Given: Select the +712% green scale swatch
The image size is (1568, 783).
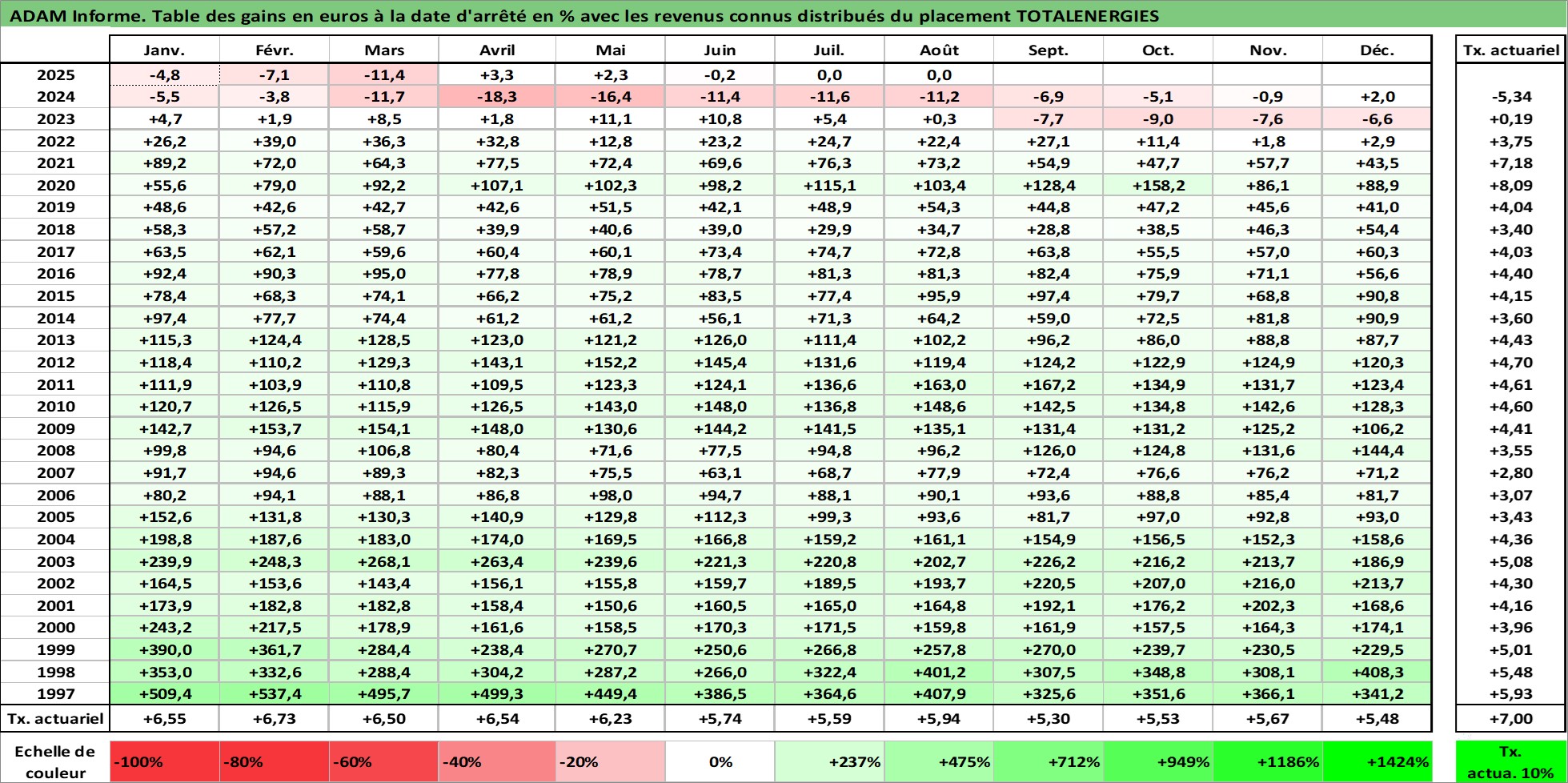Looking at the screenshot, I should pos(1049,761).
